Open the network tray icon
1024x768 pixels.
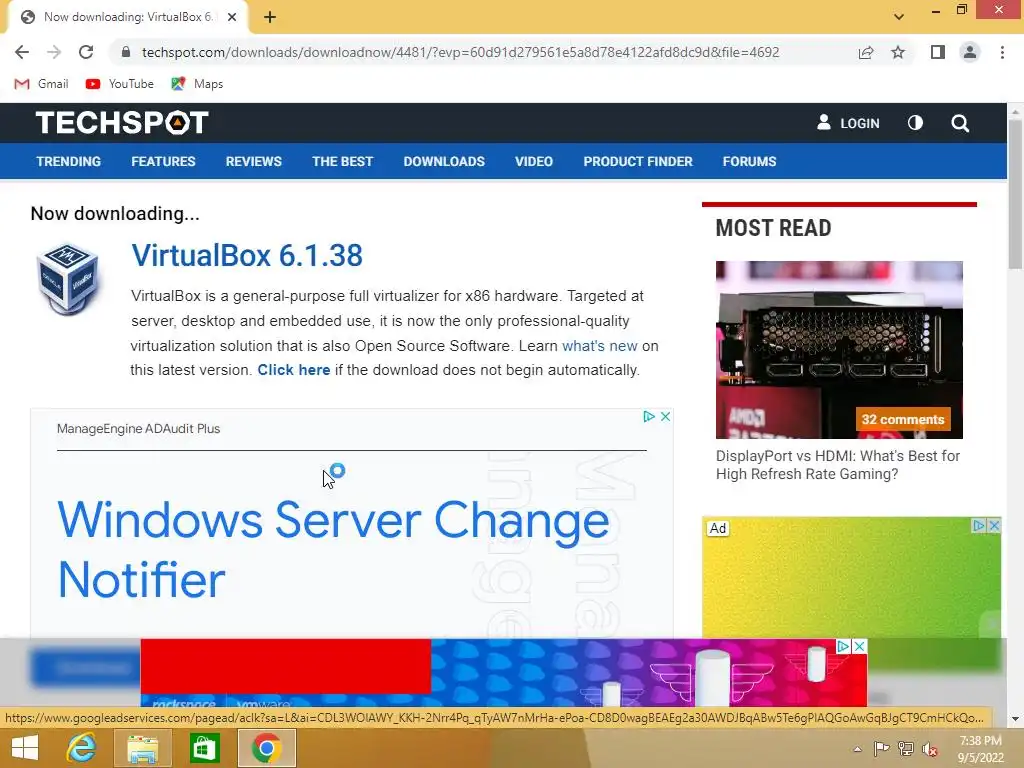(905, 749)
